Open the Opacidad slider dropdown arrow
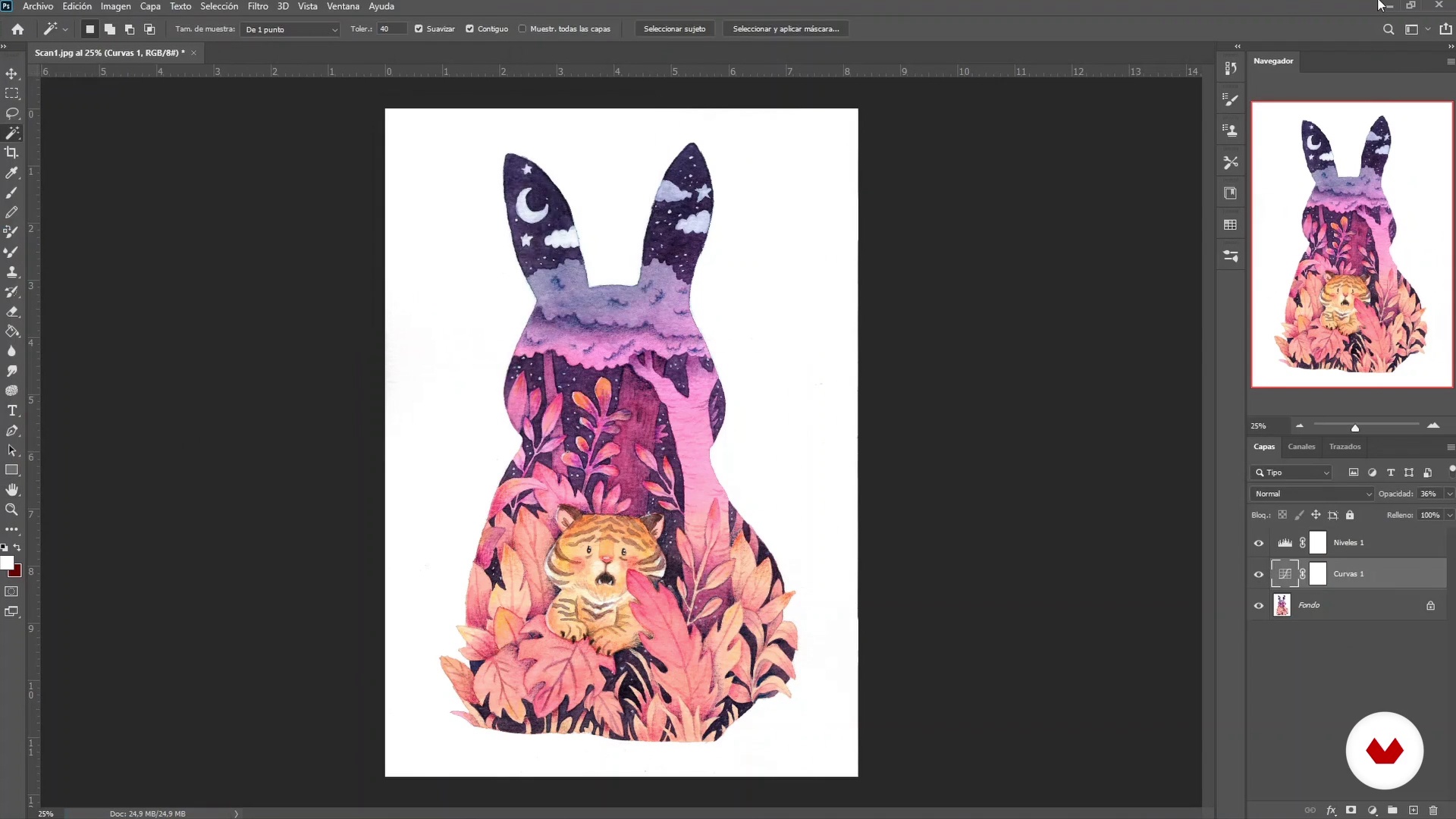Screen dimensions: 1456x819 (x=1449, y=494)
